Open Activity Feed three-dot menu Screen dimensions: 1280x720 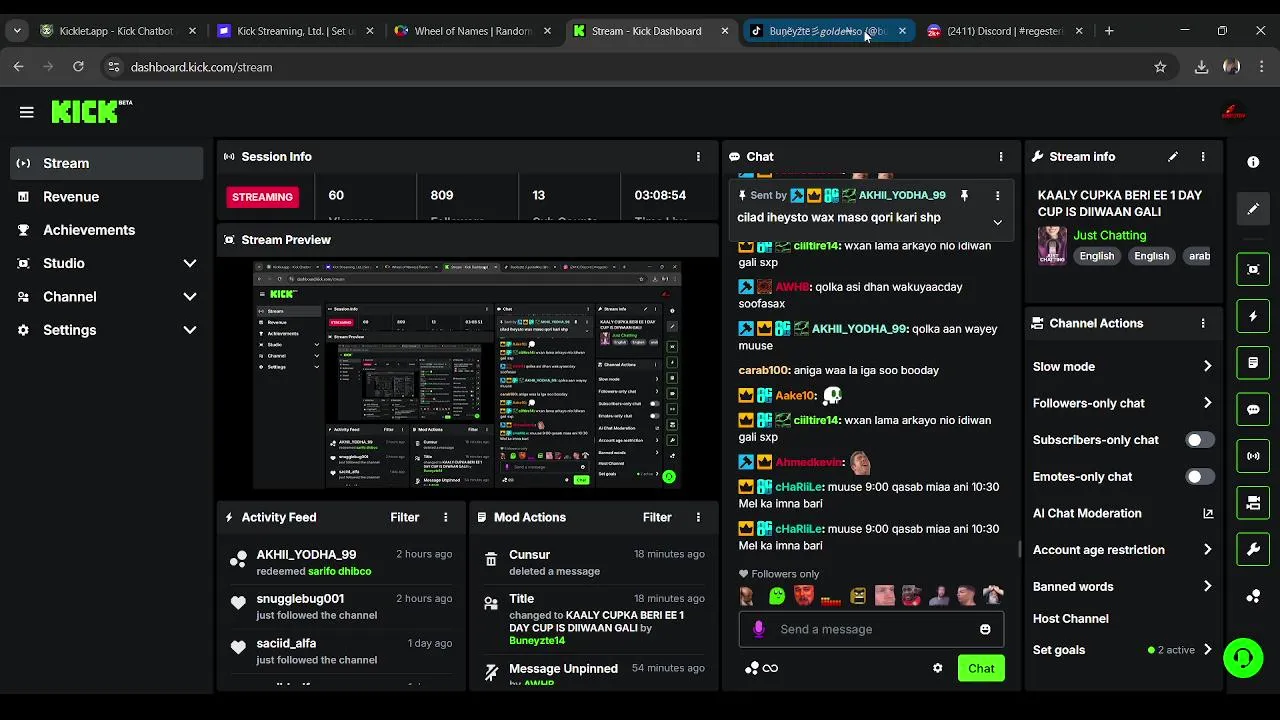pos(446,518)
